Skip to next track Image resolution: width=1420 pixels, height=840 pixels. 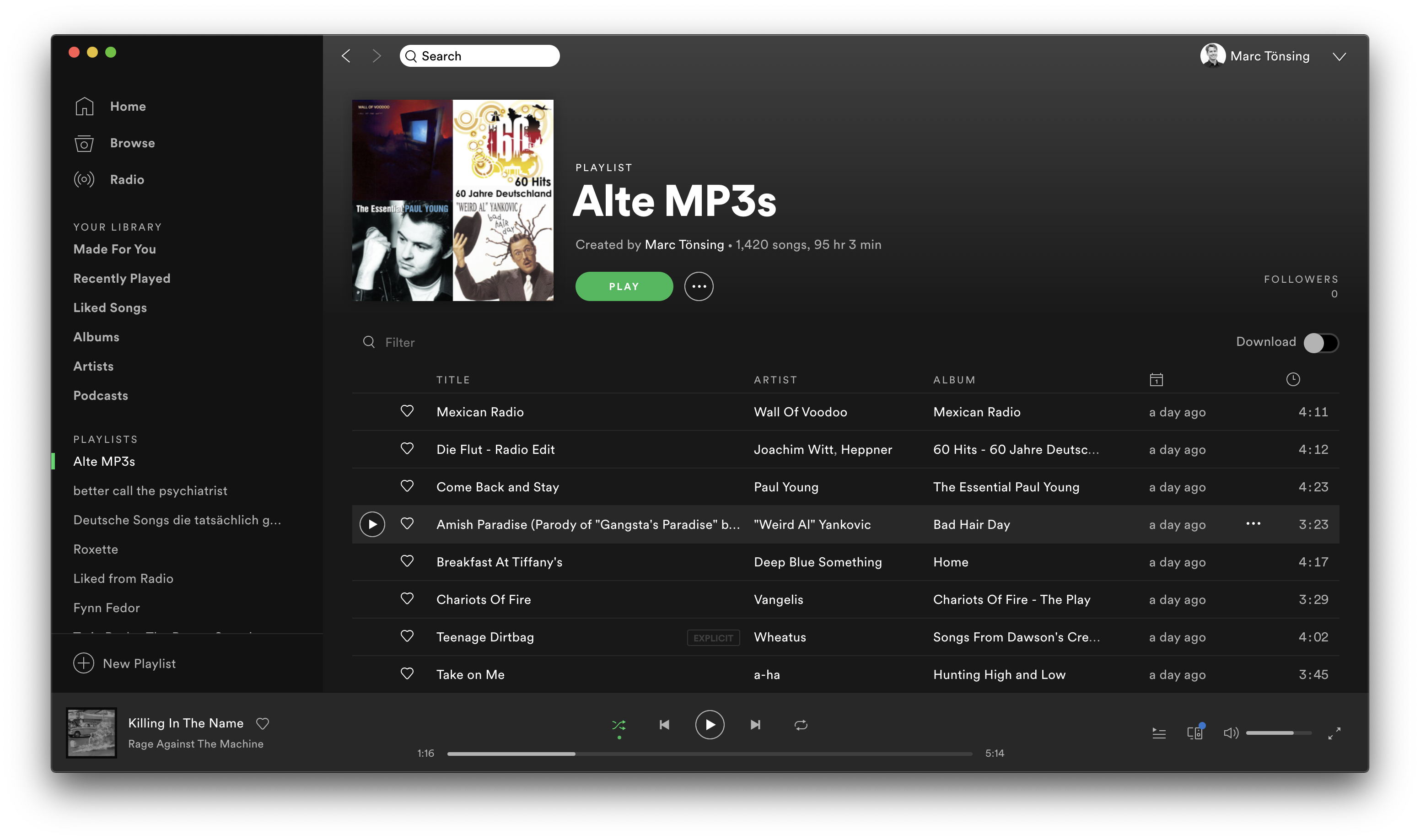coord(756,725)
